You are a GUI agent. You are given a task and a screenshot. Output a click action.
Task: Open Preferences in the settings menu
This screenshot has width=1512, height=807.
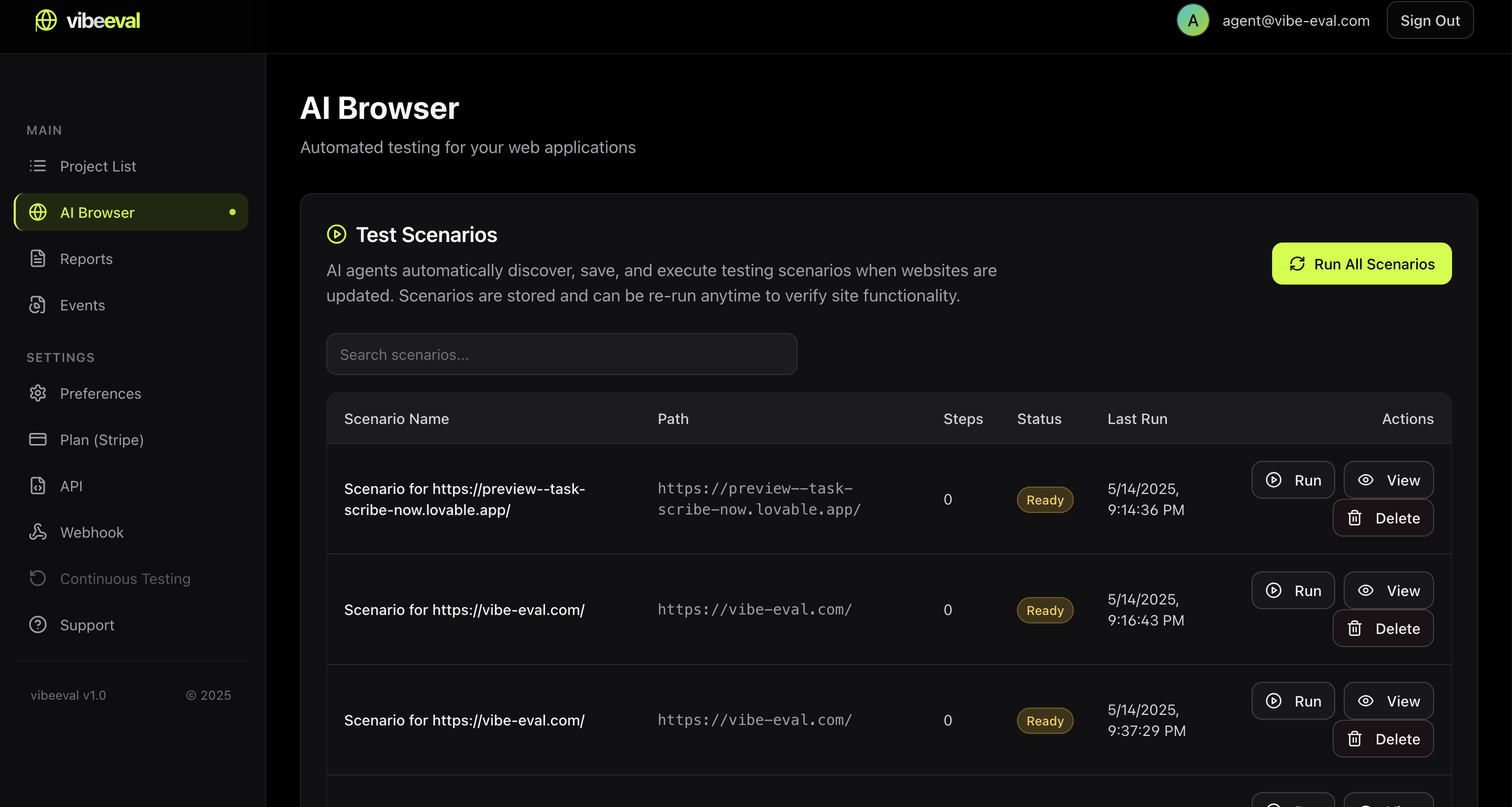coord(130,393)
